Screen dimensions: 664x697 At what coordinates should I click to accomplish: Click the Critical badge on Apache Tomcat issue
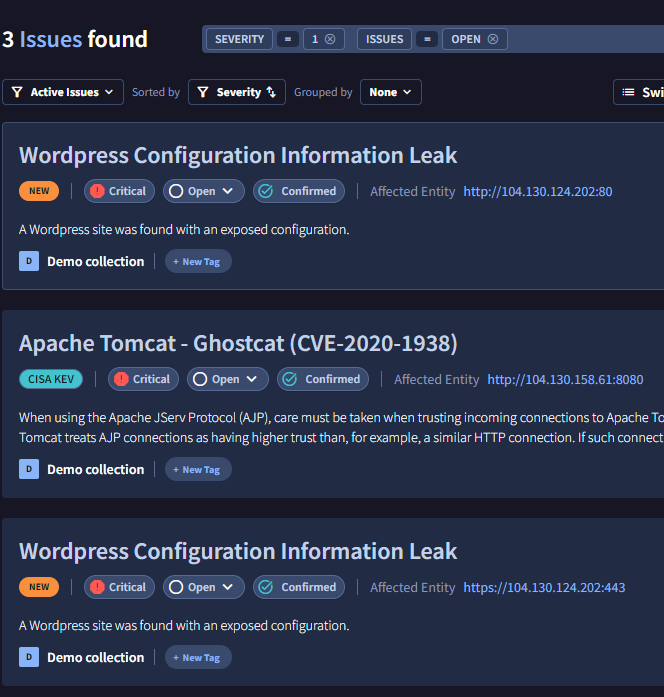143,379
